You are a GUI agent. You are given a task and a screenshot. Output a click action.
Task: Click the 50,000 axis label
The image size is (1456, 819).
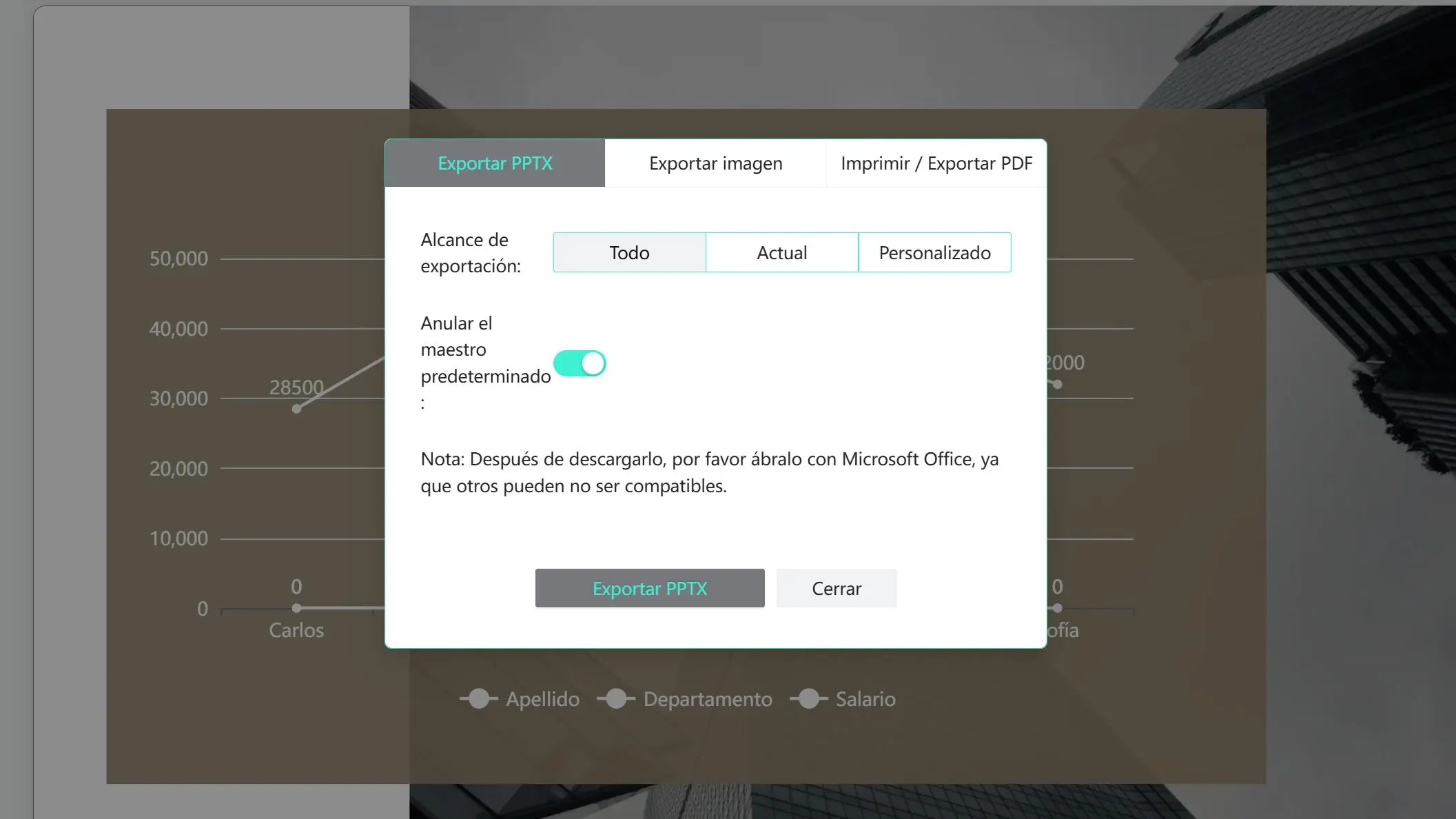click(x=178, y=259)
